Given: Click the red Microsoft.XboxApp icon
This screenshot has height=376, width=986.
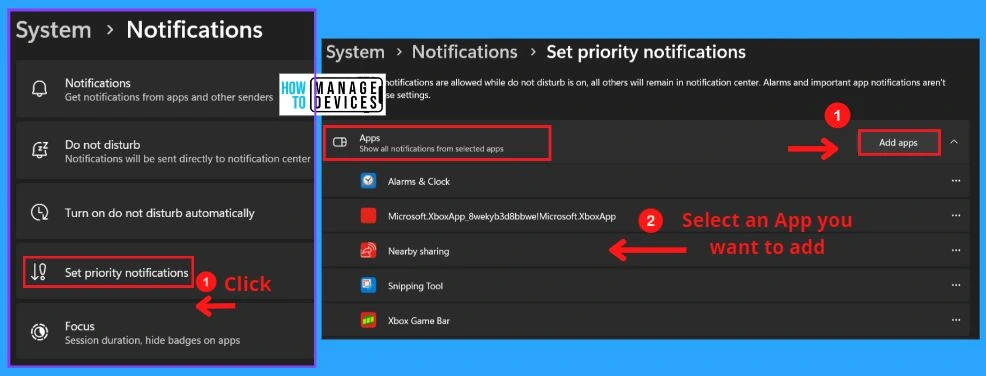Looking at the screenshot, I should [x=368, y=216].
